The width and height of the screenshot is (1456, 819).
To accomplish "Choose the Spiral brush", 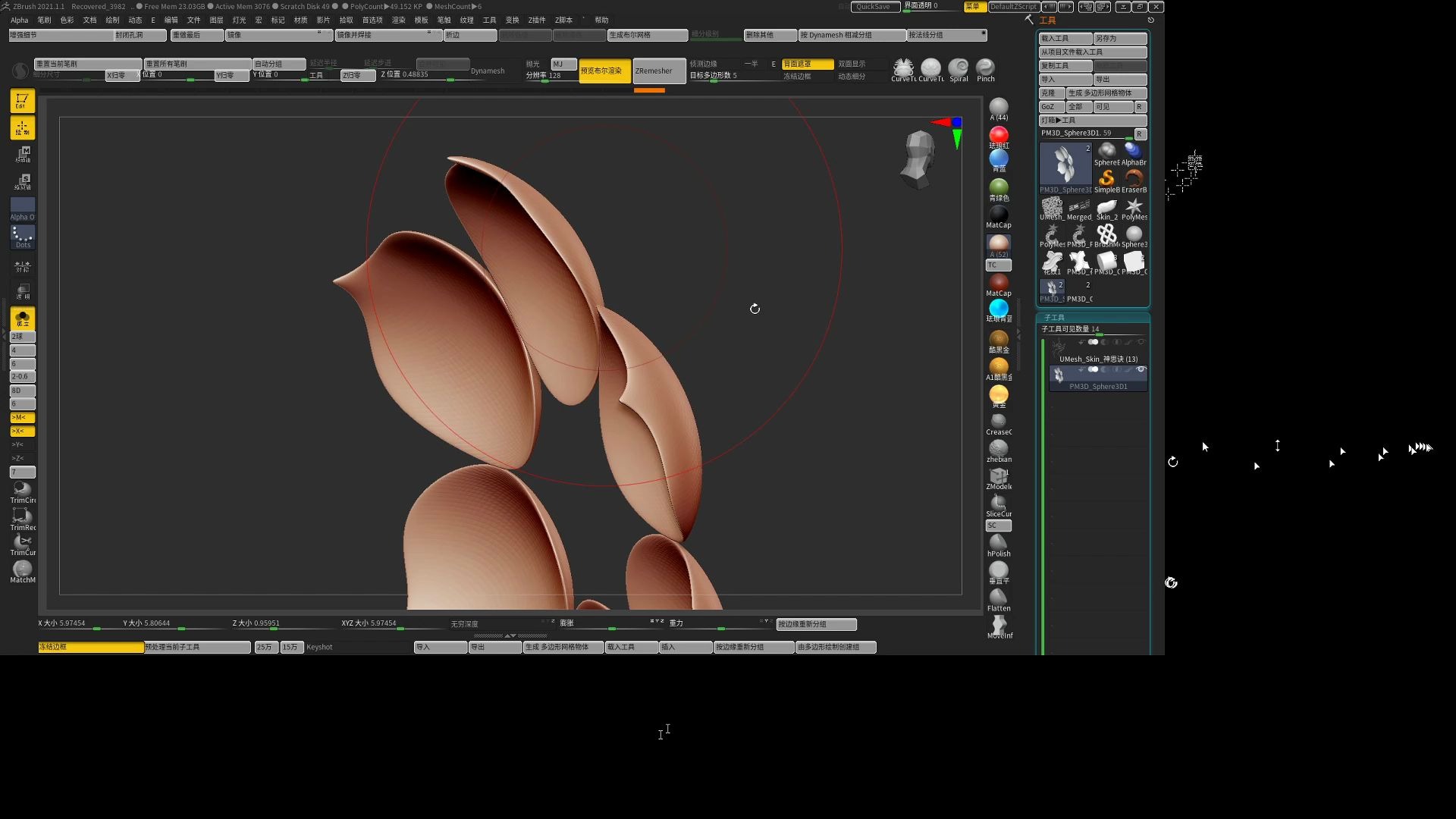I will pyautogui.click(x=959, y=70).
